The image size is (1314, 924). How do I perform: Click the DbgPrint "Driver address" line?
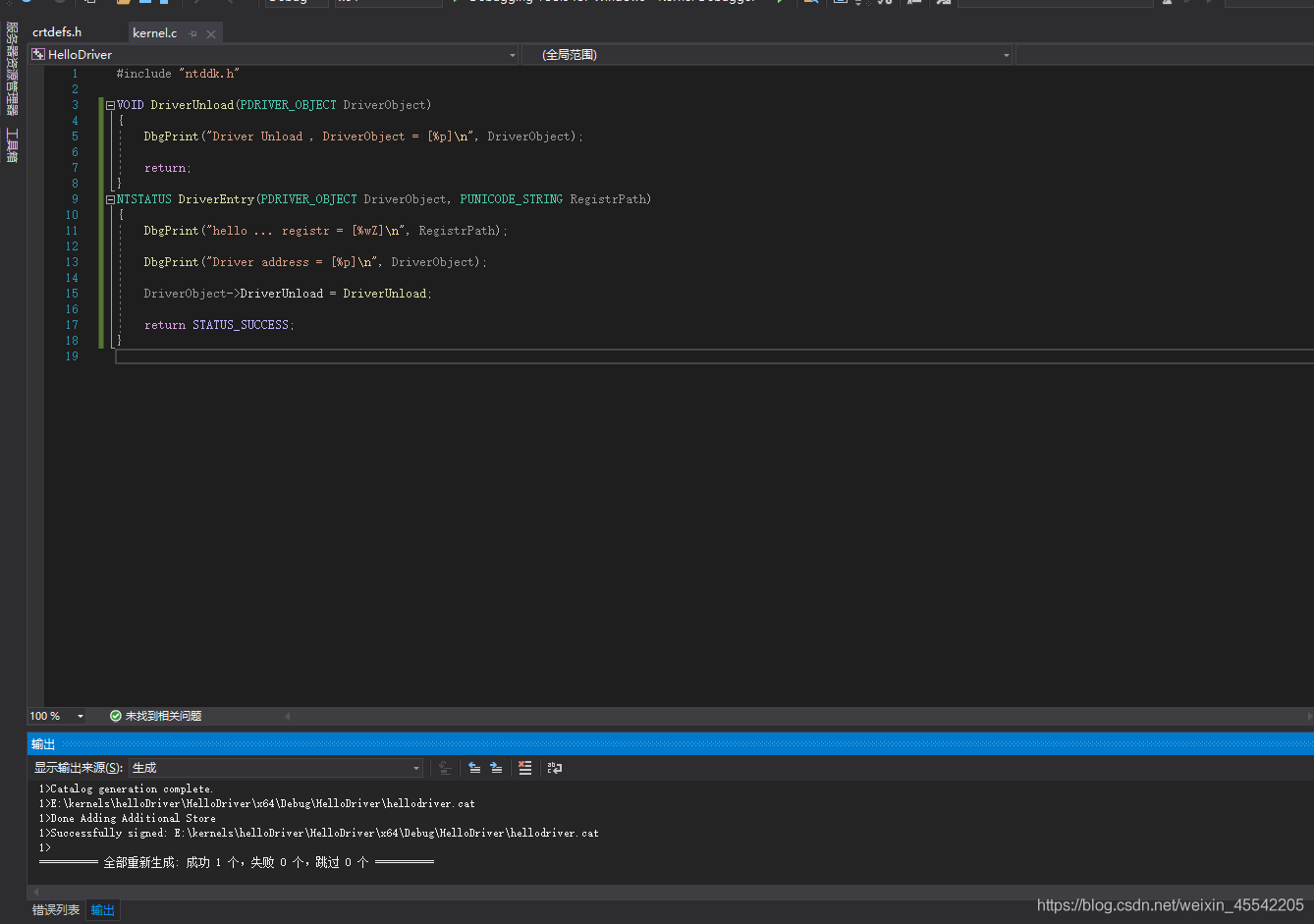tap(315, 262)
